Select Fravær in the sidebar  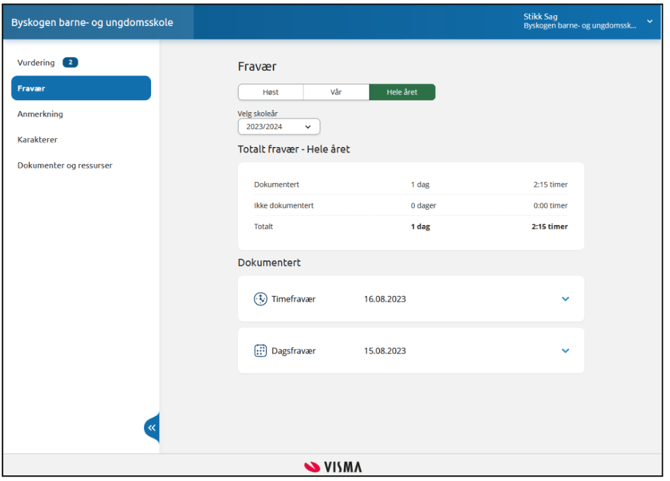click(x=80, y=88)
